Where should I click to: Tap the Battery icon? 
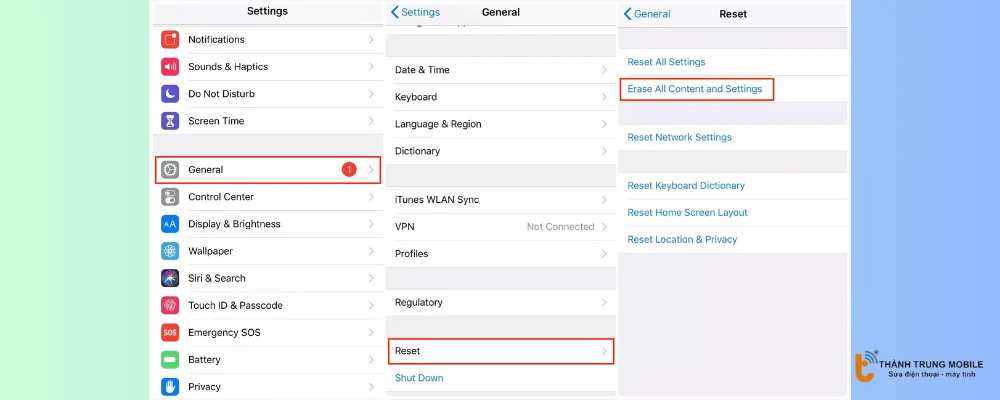(170, 359)
